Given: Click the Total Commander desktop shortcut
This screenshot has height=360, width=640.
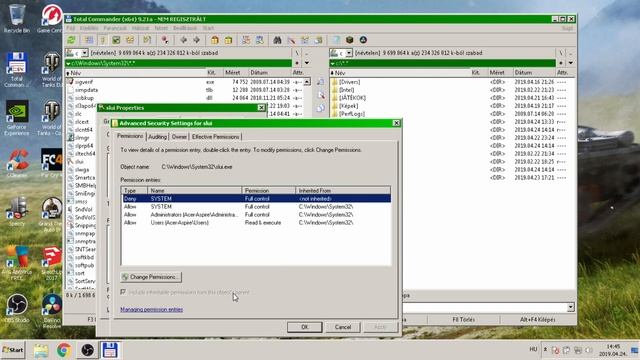Looking at the screenshot, I should 17,69.
